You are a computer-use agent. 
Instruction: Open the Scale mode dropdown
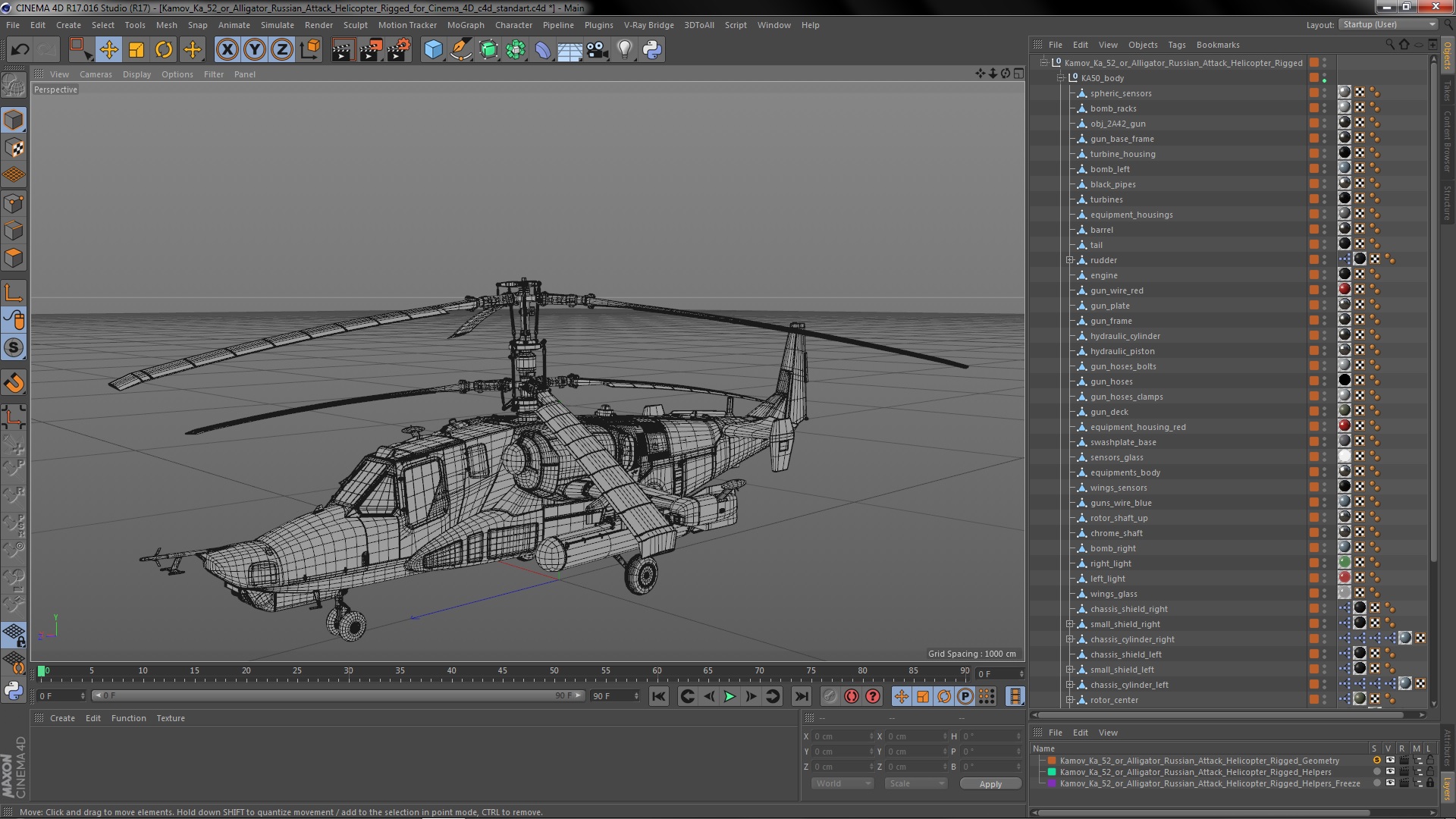click(x=916, y=783)
